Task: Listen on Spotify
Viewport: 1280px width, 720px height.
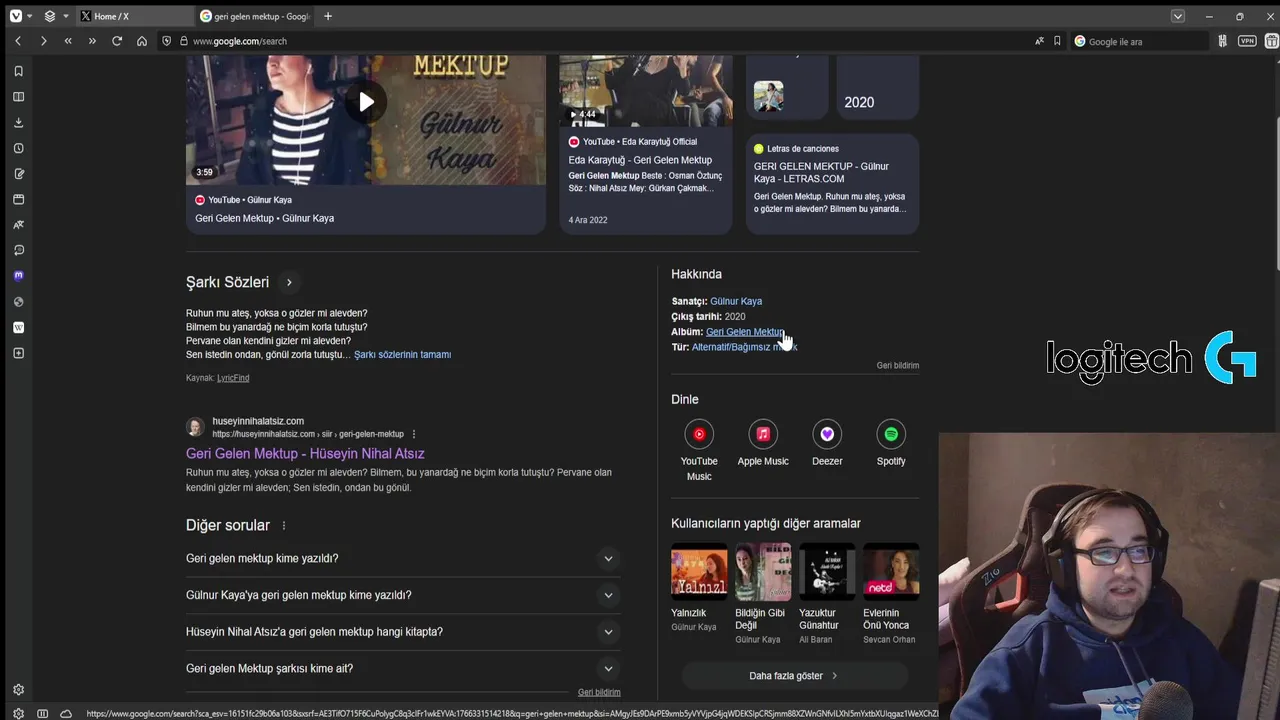Action: 891,443
